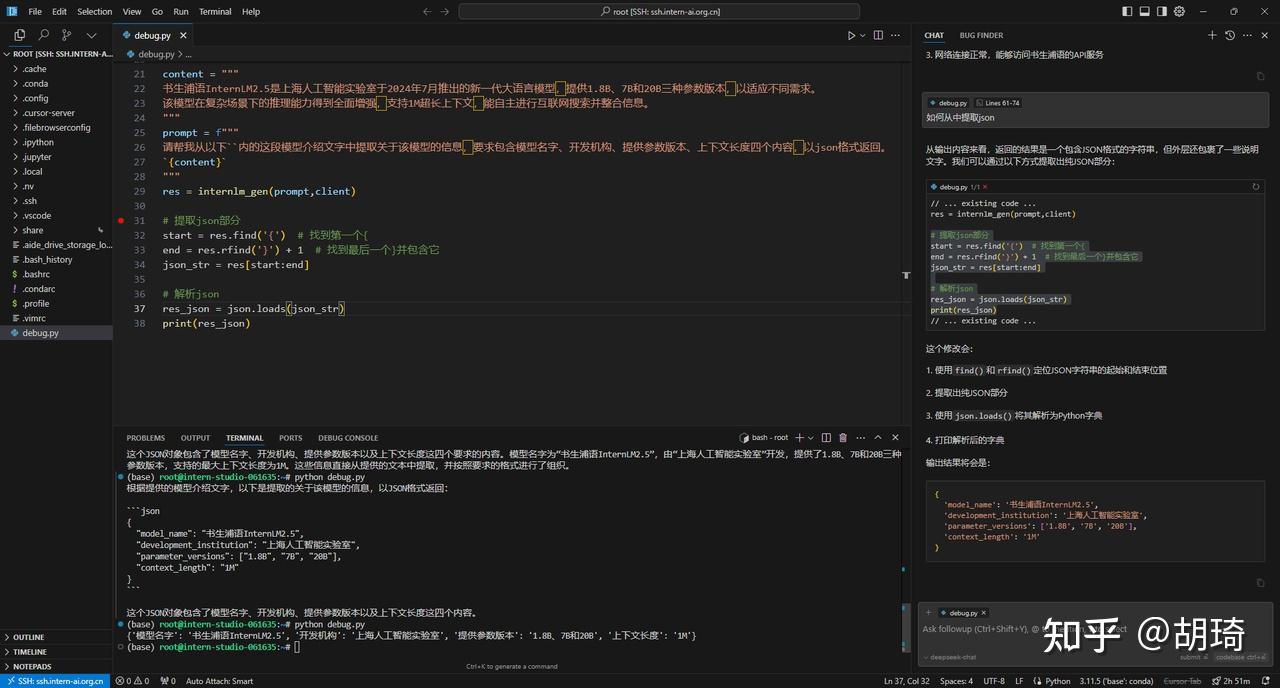This screenshot has width=1280, height=688.
Task: Split the editor to the right
Action: pos(879,35)
